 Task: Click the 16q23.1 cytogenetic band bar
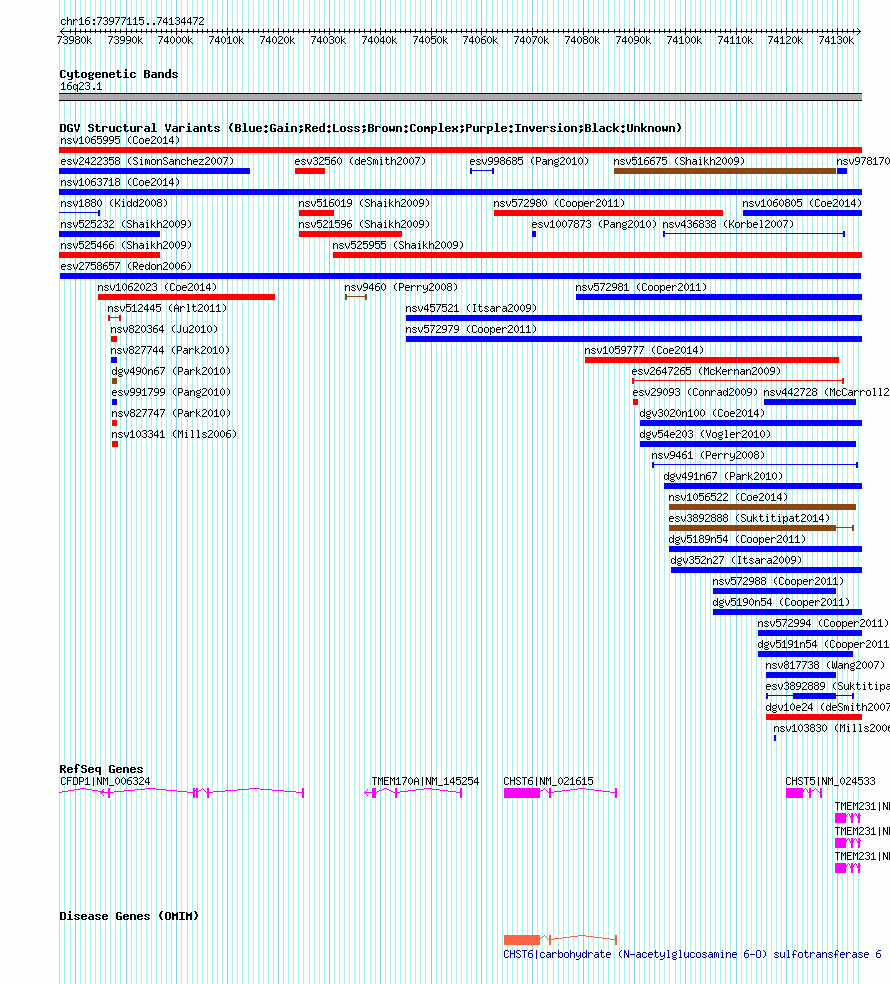click(x=461, y=97)
